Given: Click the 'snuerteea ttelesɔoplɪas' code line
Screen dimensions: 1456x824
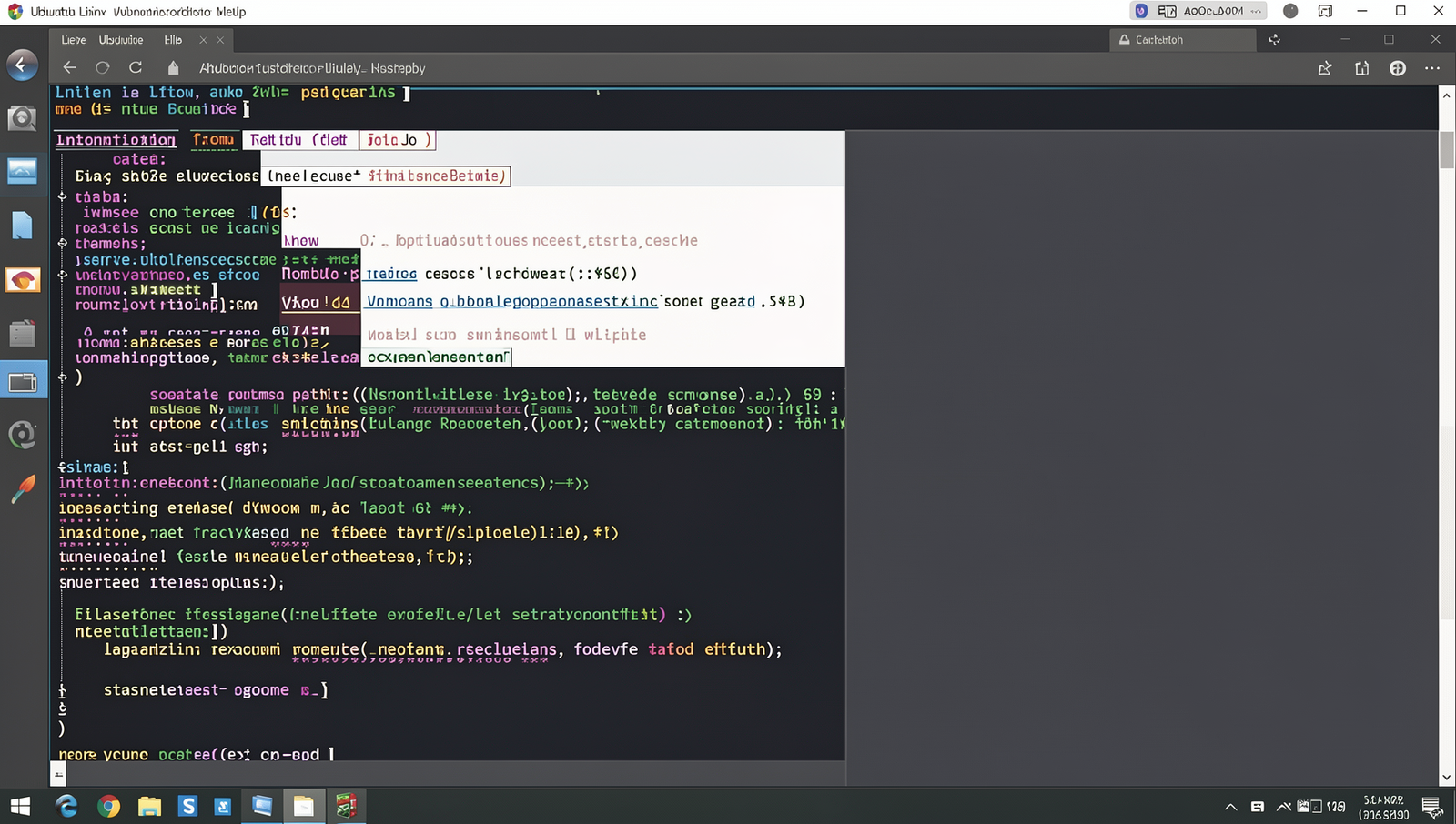Looking at the screenshot, I should point(172,582).
